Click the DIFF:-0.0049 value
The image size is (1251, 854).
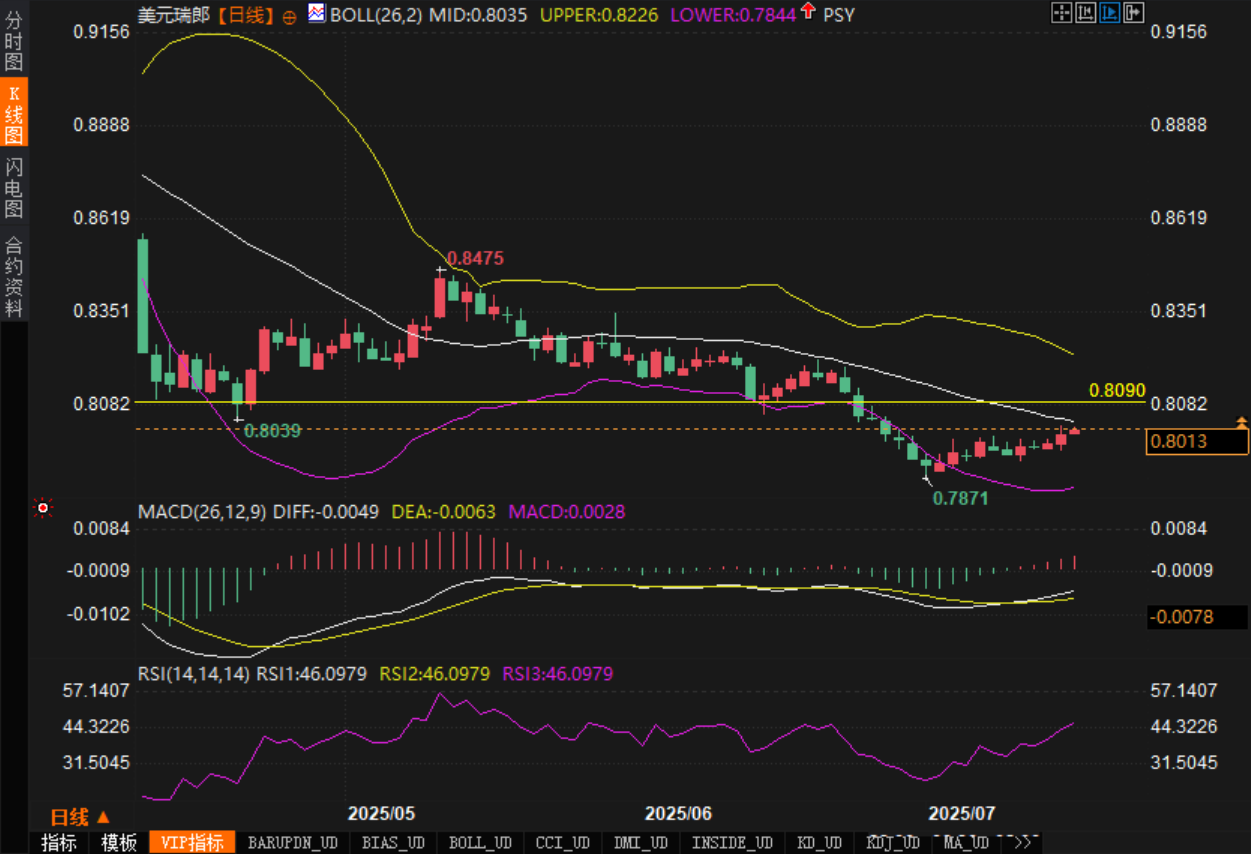[326, 512]
